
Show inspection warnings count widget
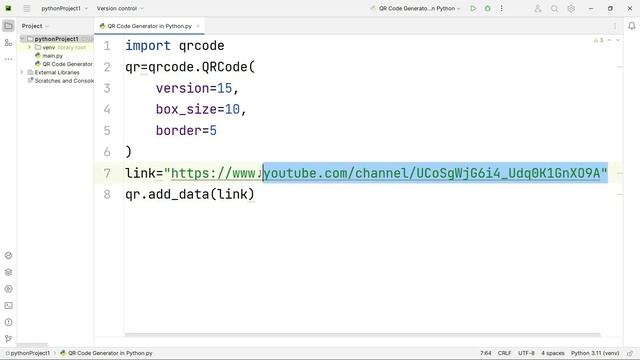pyautogui.click(x=598, y=40)
